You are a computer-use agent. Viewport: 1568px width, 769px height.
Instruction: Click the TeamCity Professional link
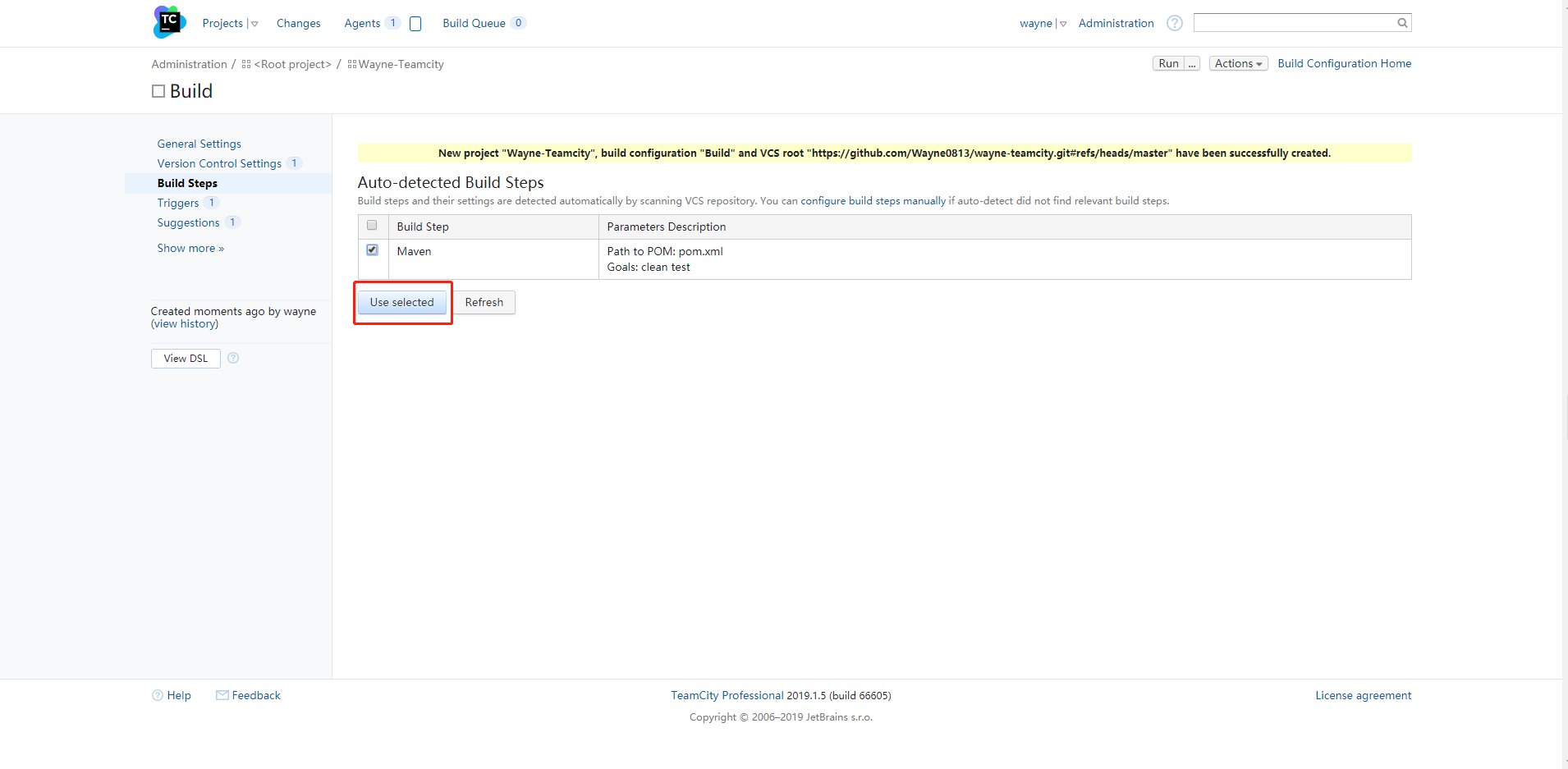pos(727,695)
